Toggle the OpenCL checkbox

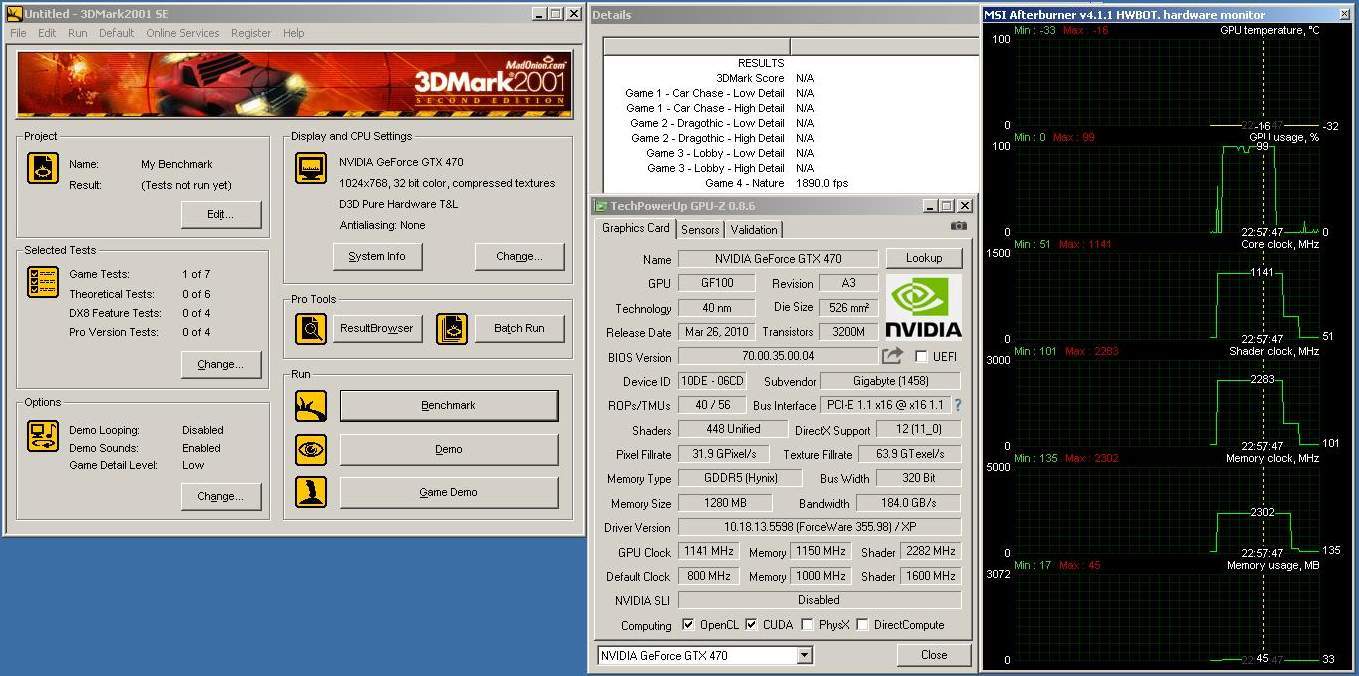click(688, 625)
